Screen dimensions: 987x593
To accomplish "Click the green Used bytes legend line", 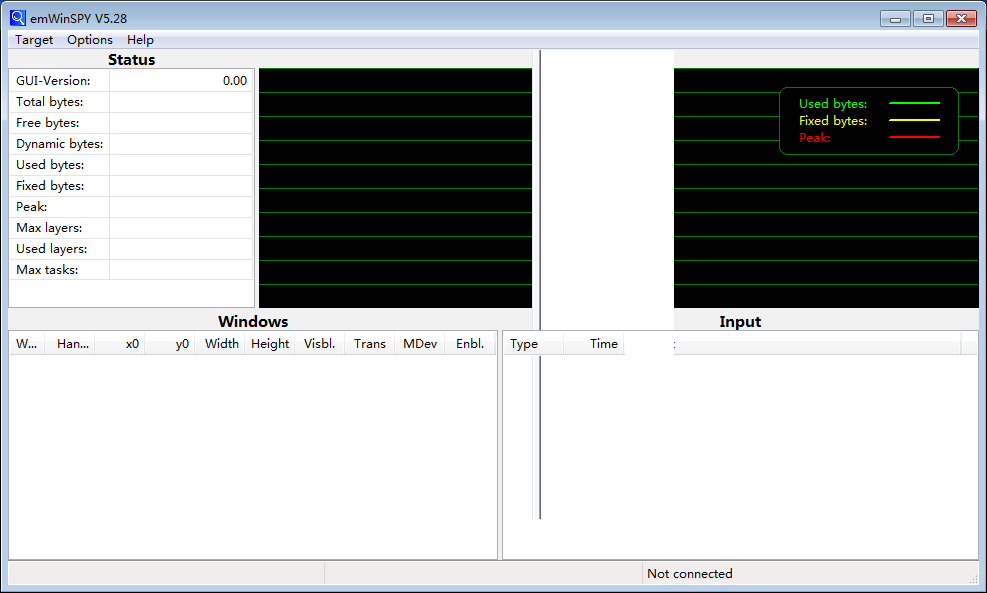I will (x=914, y=103).
